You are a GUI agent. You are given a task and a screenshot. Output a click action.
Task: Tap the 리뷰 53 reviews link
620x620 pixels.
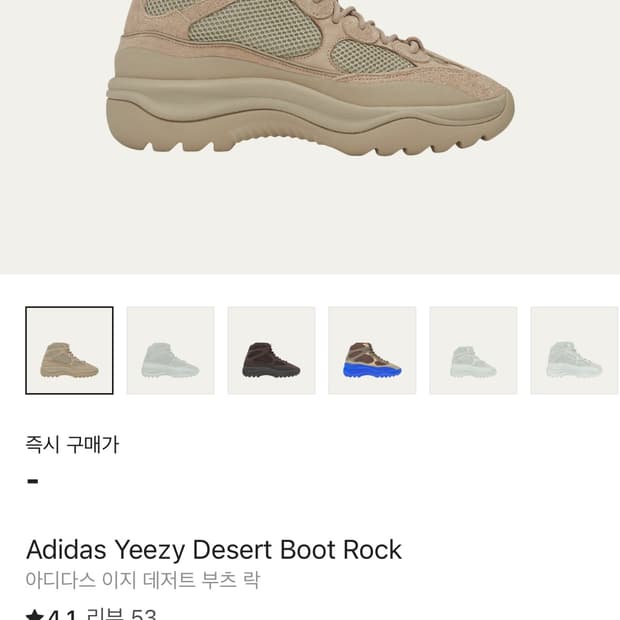(121, 614)
